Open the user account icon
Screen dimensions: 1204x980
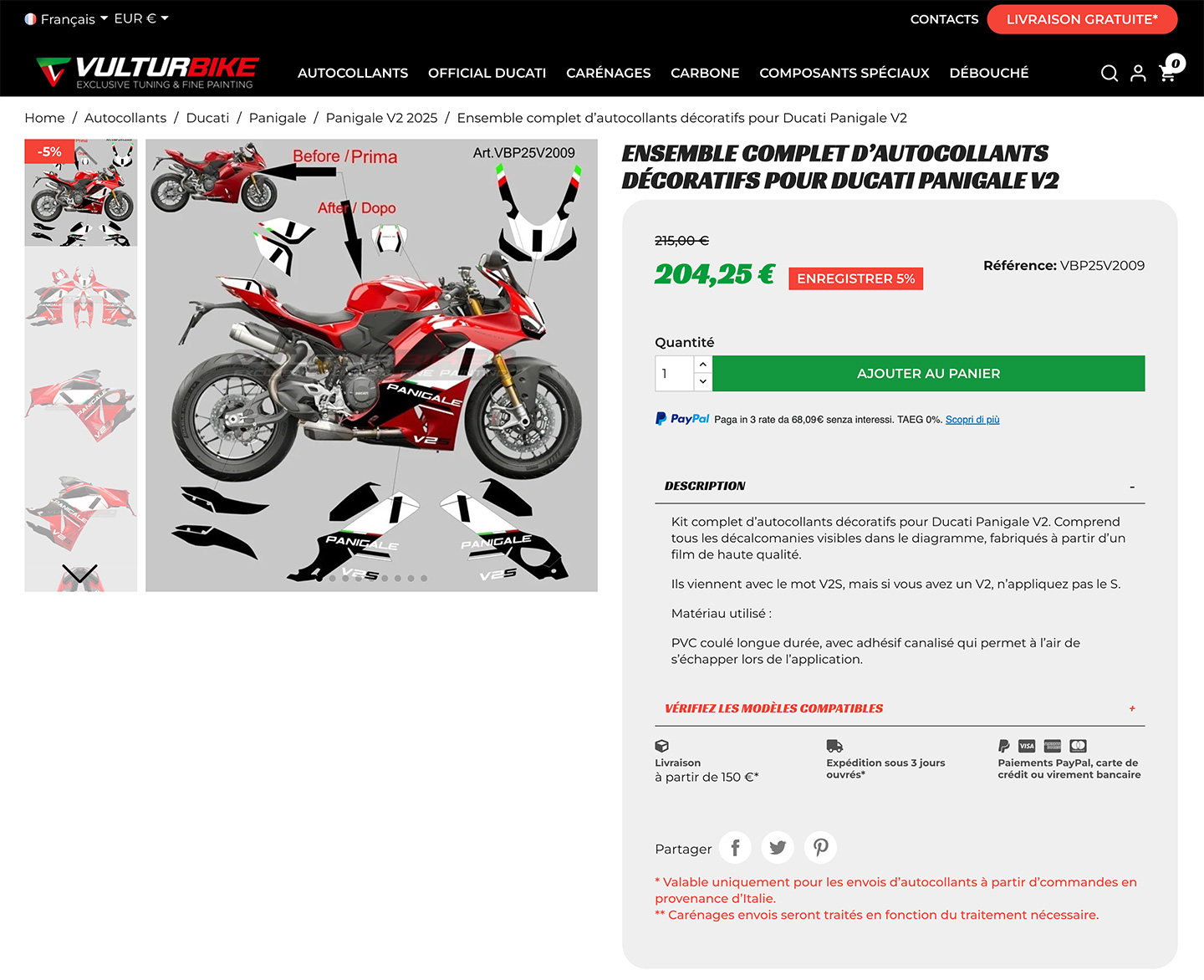click(1138, 74)
